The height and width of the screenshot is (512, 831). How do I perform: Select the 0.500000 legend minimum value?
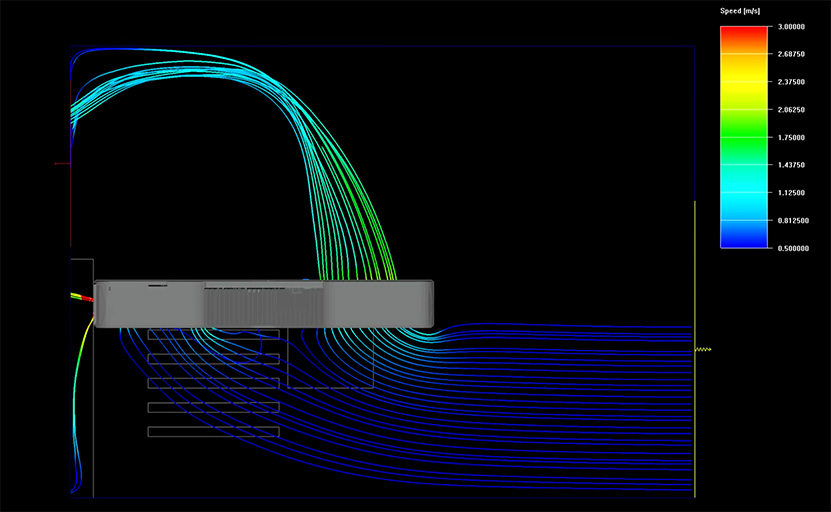[x=793, y=249]
